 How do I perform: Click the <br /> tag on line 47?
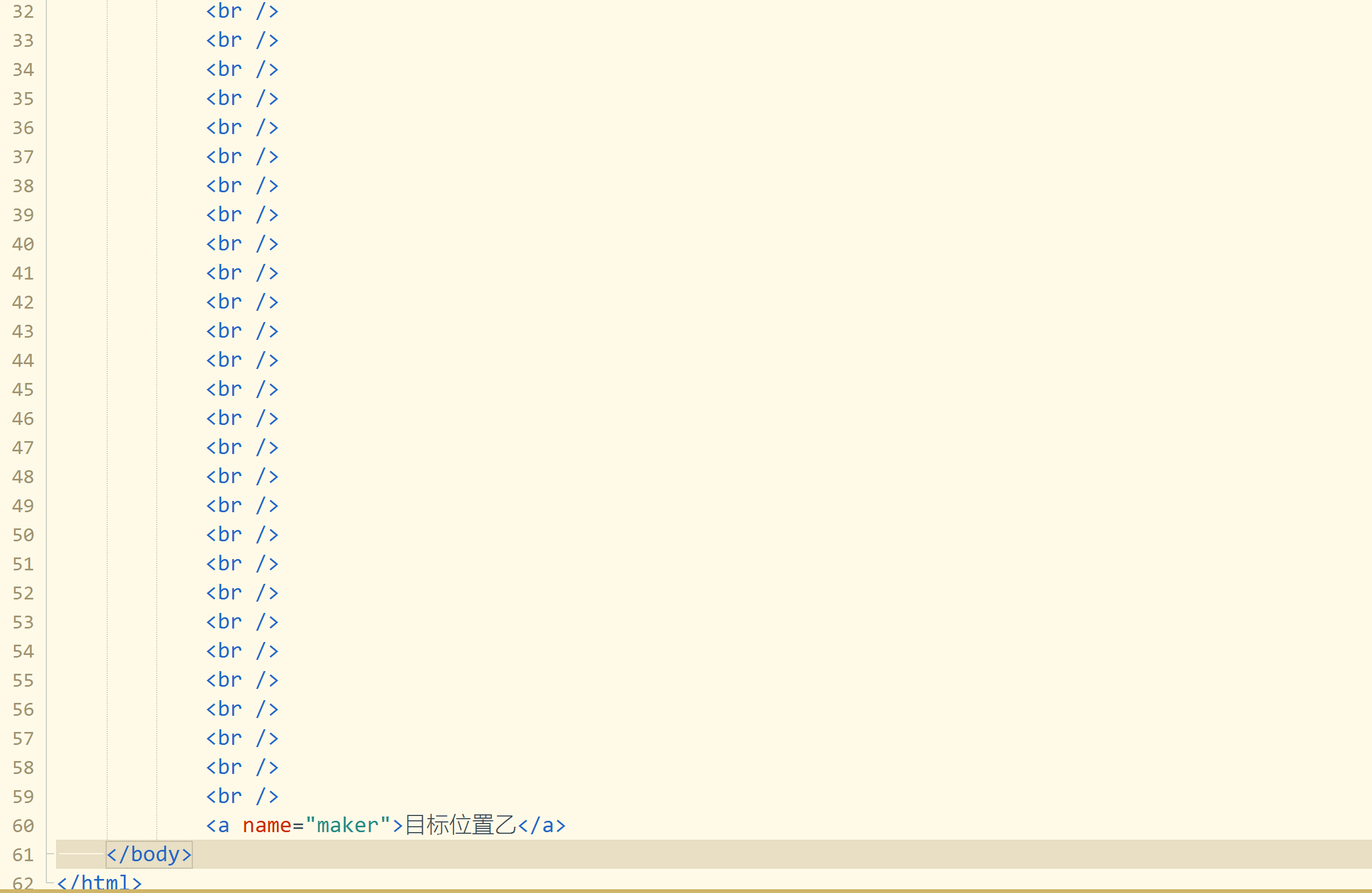pos(242,447)
